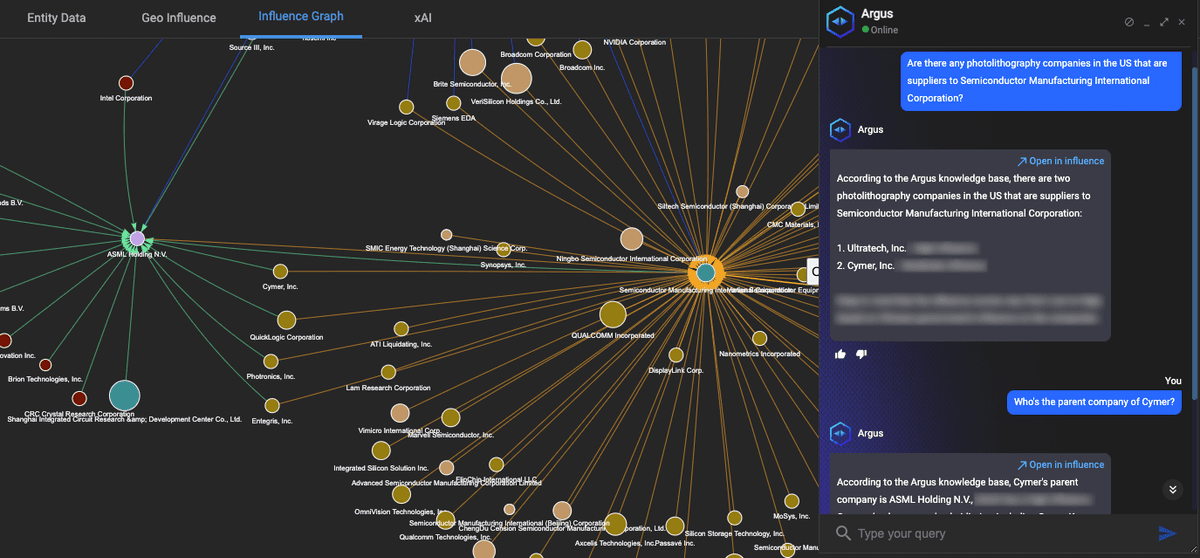Viewport: 1200px width, 558px height.
Task: Click the "1. Ultratech, Inc." list entry
Action: coord(871,247)
